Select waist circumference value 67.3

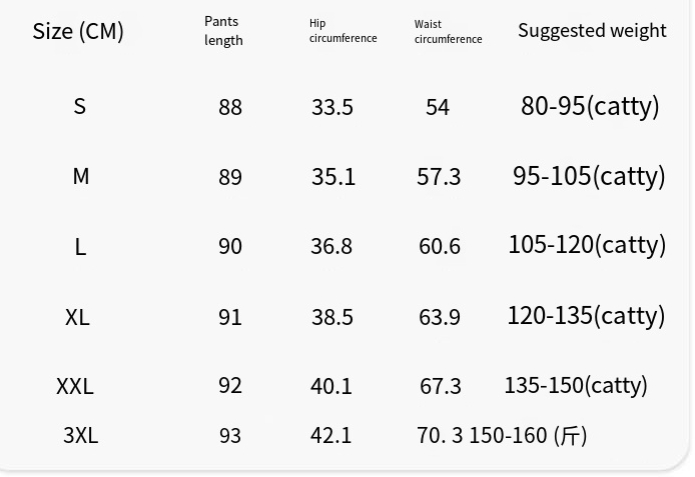tap(439, 385)
